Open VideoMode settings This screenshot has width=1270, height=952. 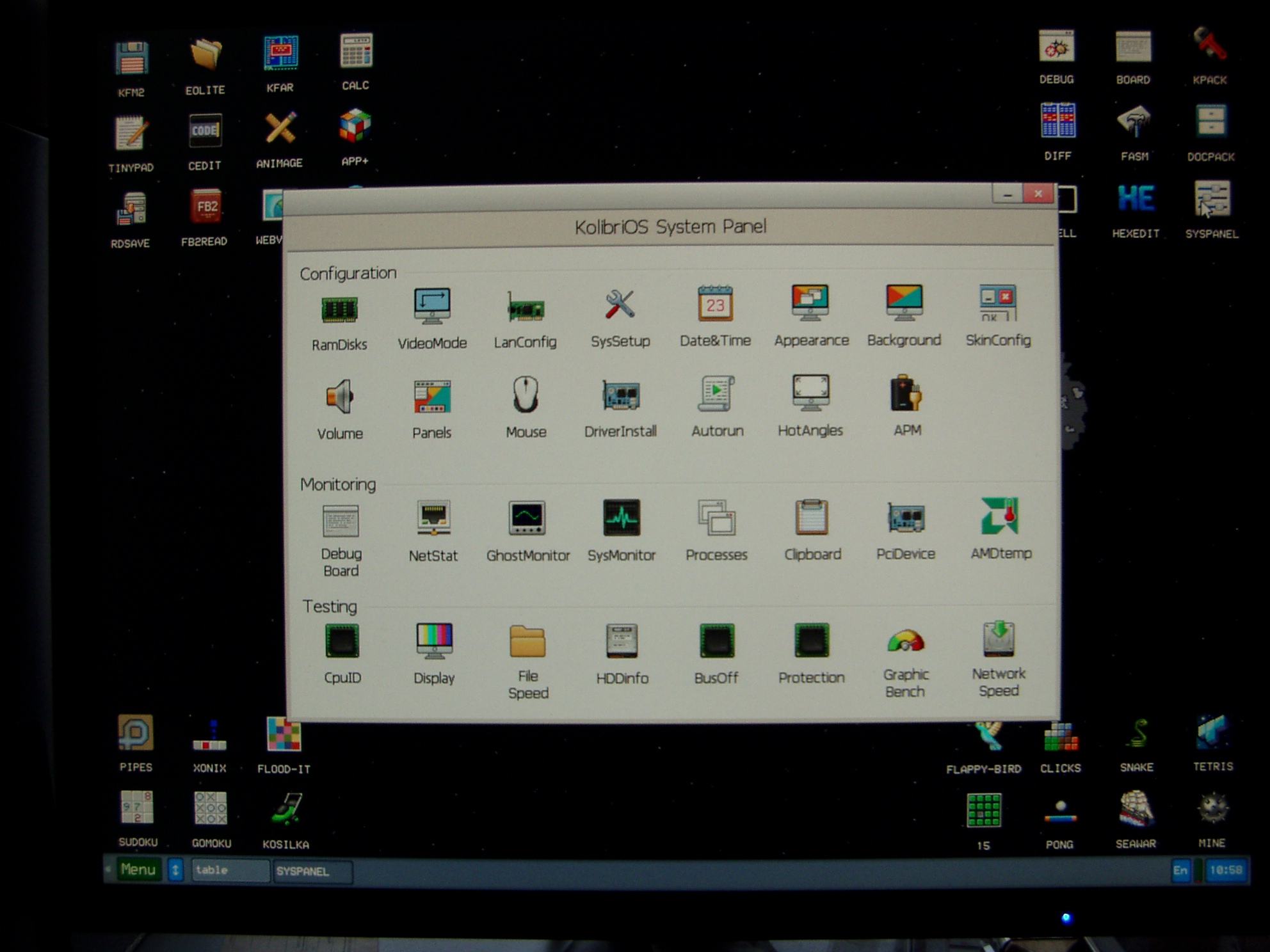tap(432, 306)
